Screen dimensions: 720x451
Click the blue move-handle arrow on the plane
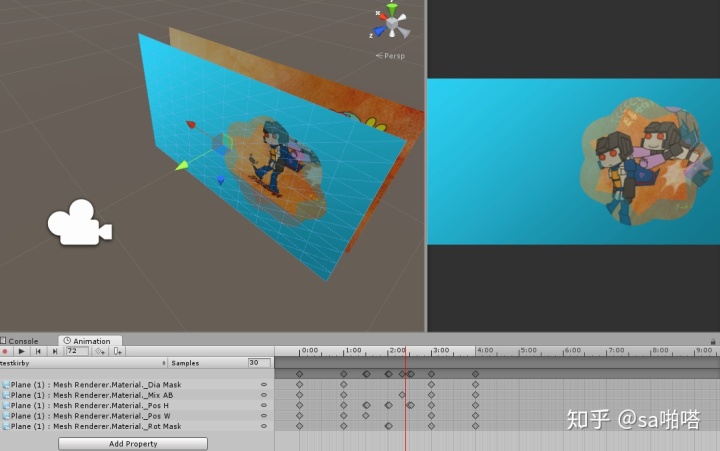pyautogui.click(x=221, y=180)
